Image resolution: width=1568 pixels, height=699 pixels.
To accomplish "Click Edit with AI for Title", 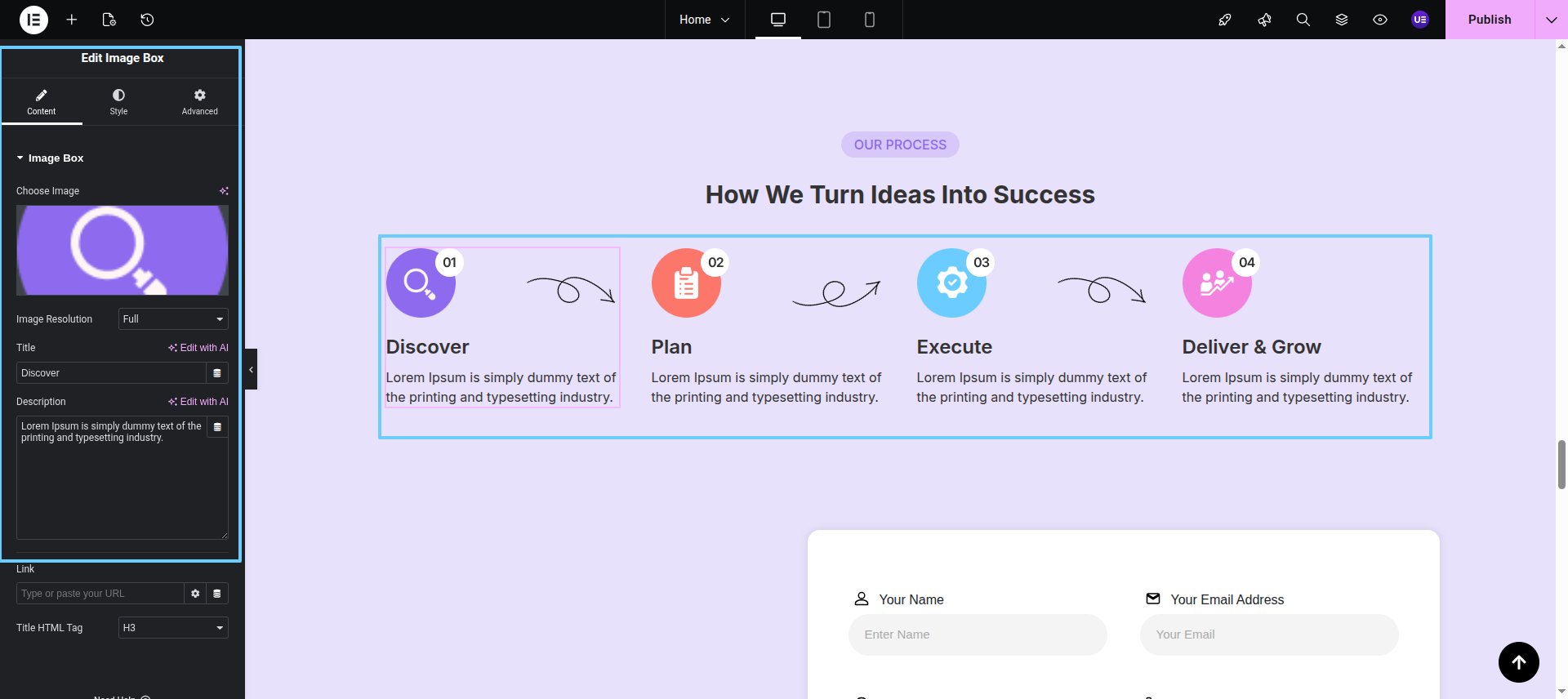I will tap(198, 348).
